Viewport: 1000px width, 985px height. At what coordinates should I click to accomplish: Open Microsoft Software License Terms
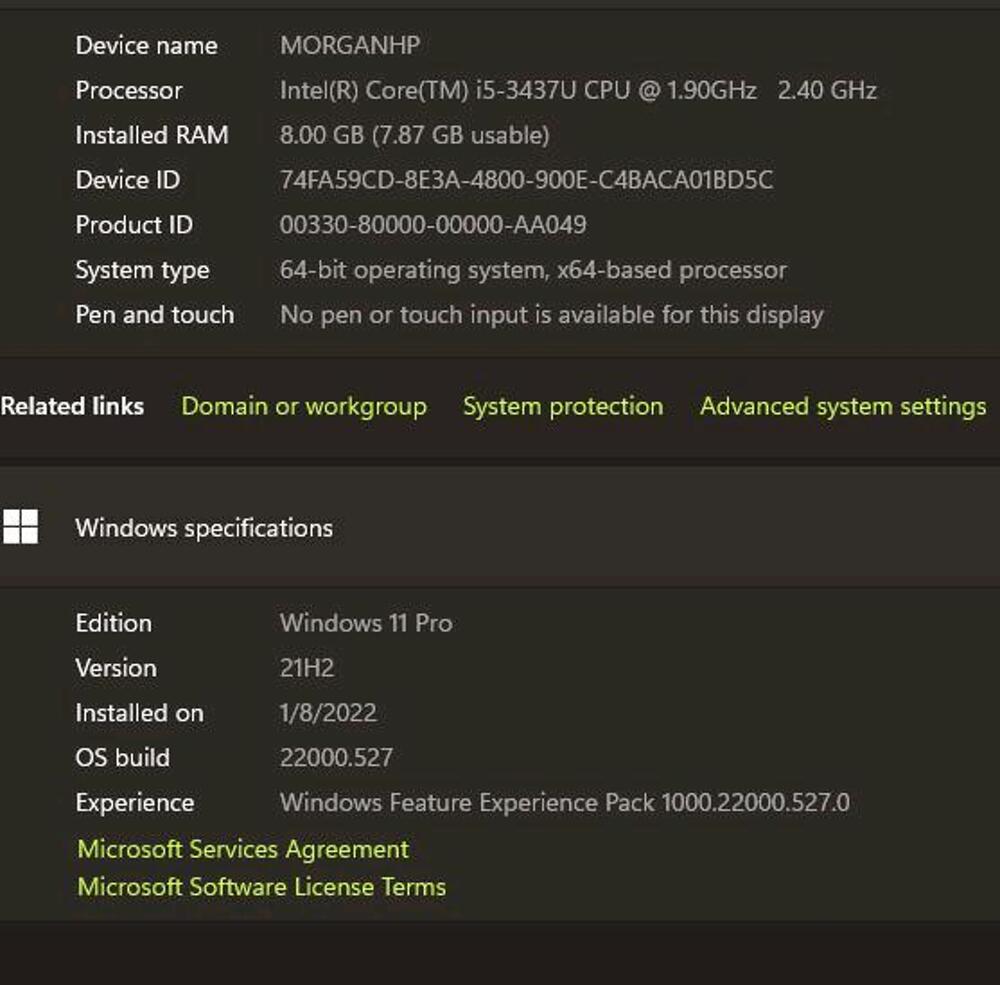[x=261, y=887]
